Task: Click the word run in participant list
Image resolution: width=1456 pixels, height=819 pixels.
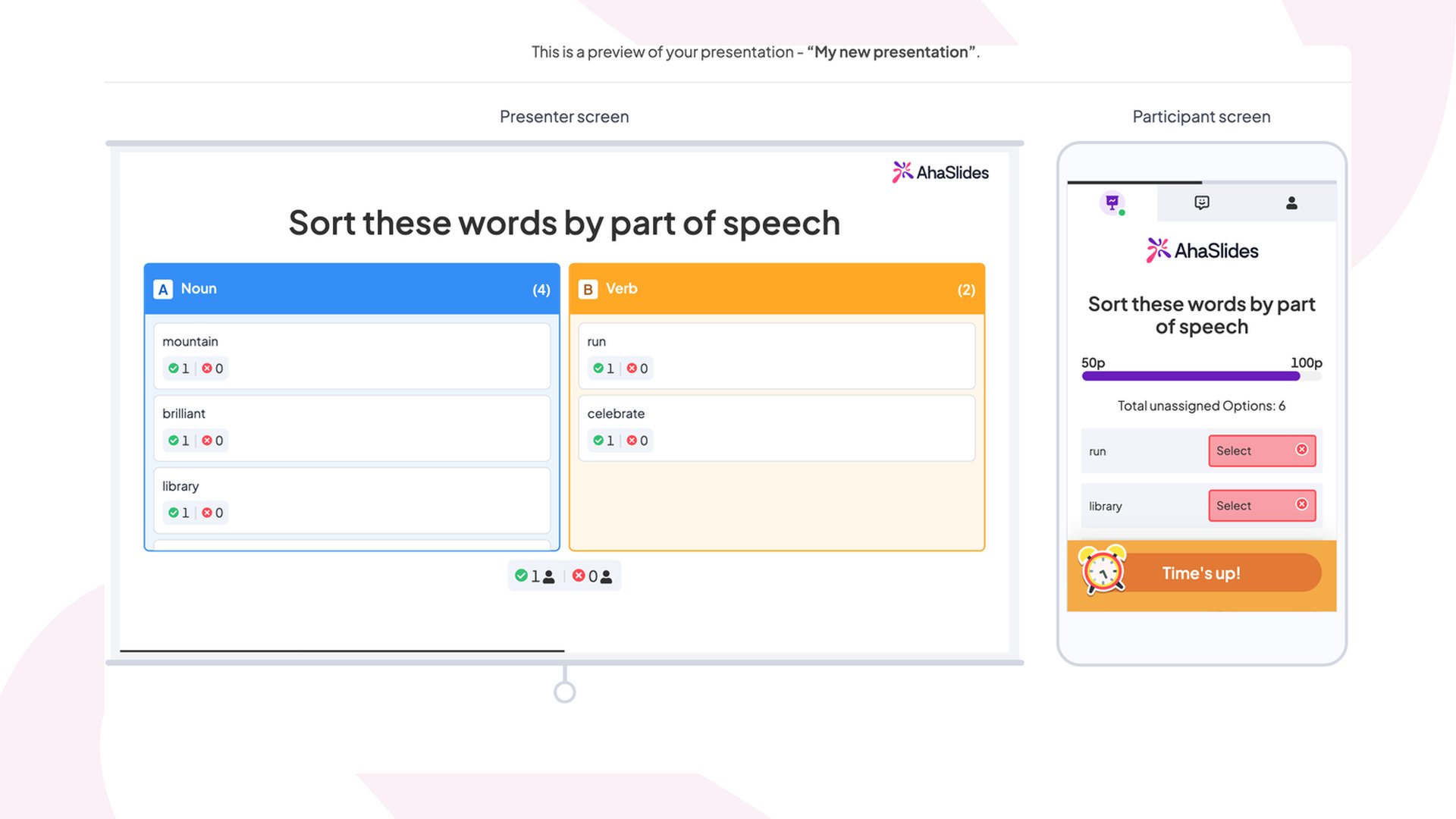Action: (1097, 451)
